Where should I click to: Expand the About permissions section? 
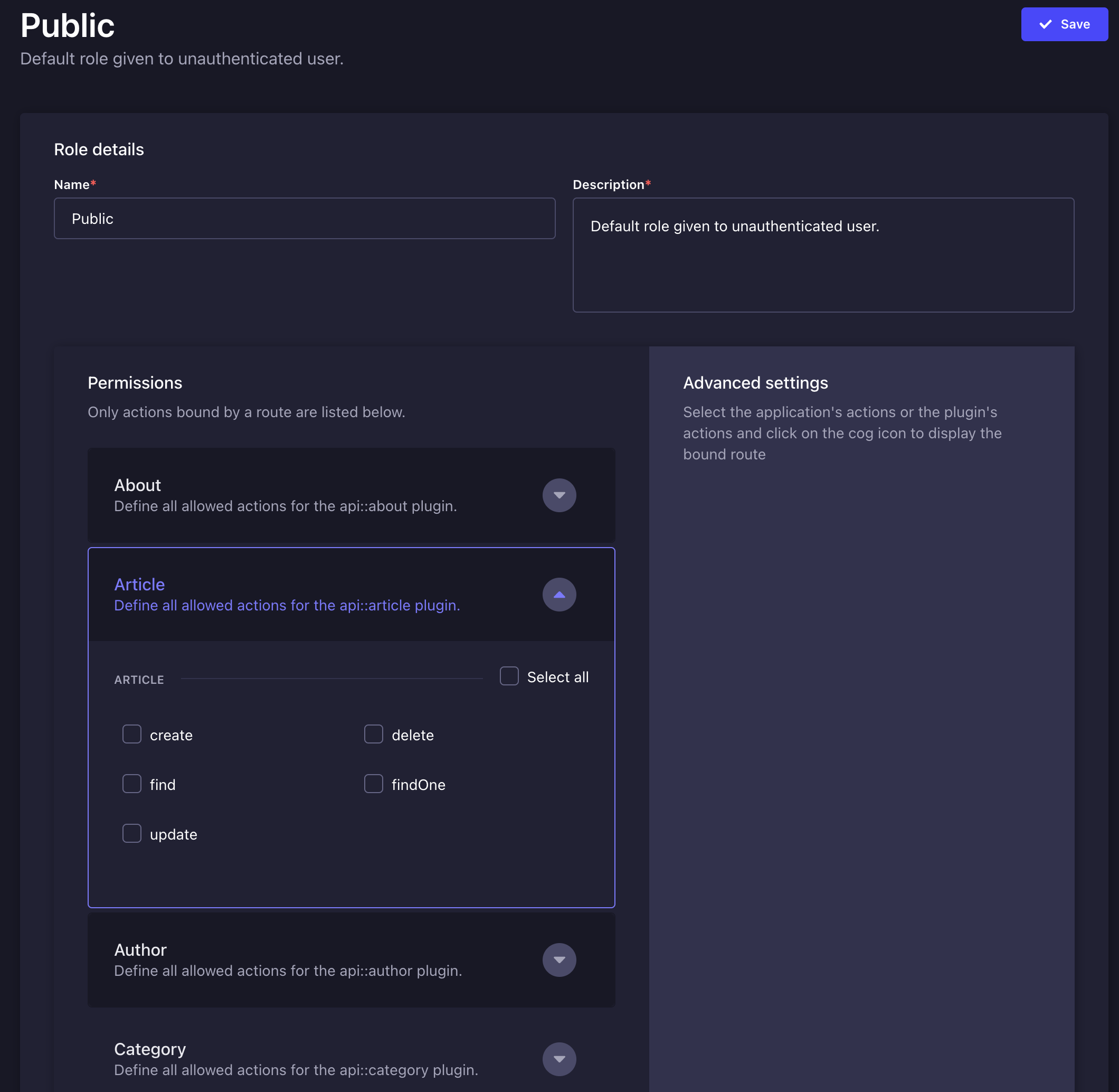(x=559, y=495)
